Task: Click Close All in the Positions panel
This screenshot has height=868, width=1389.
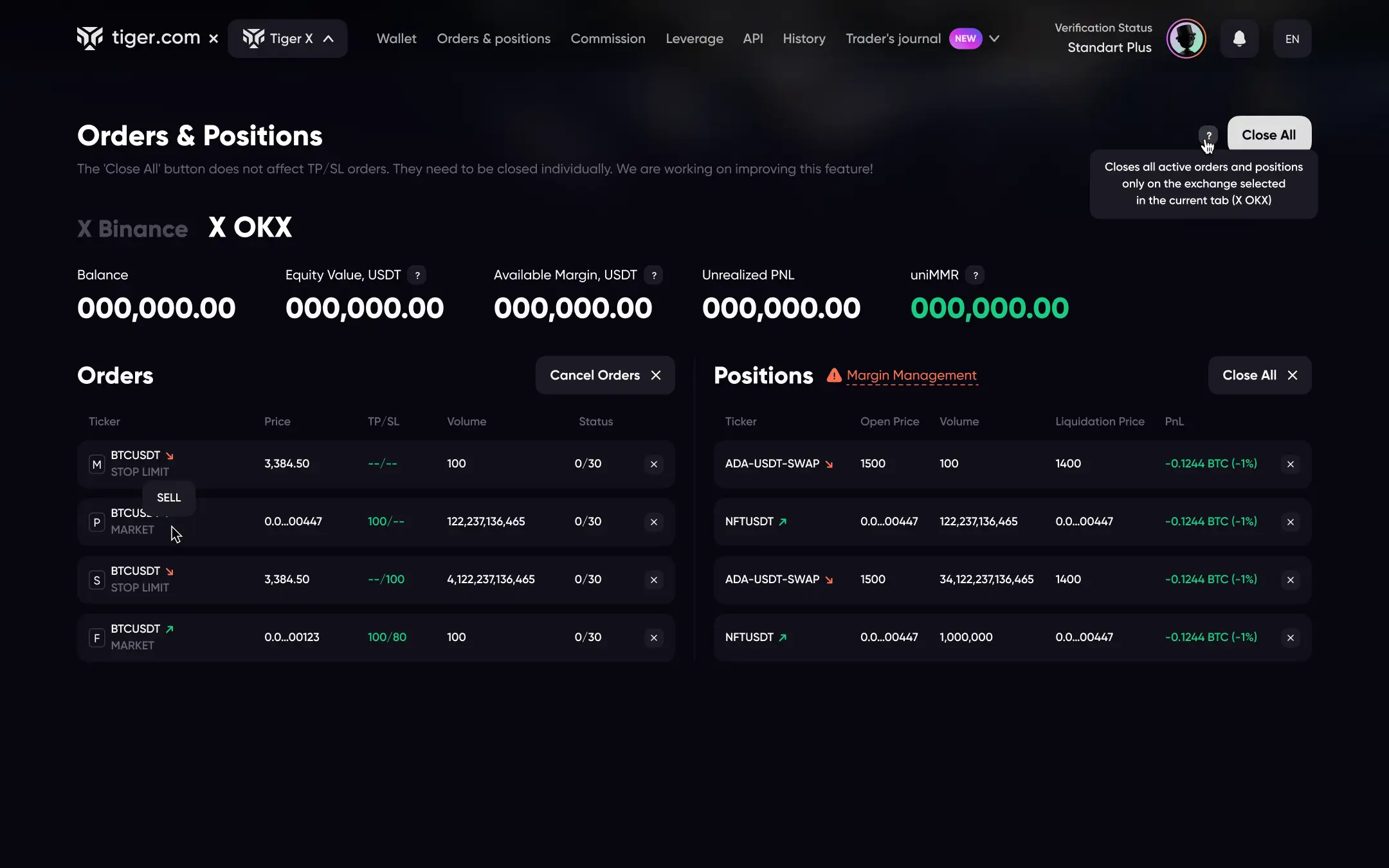Action: [x=1259, y=375]
